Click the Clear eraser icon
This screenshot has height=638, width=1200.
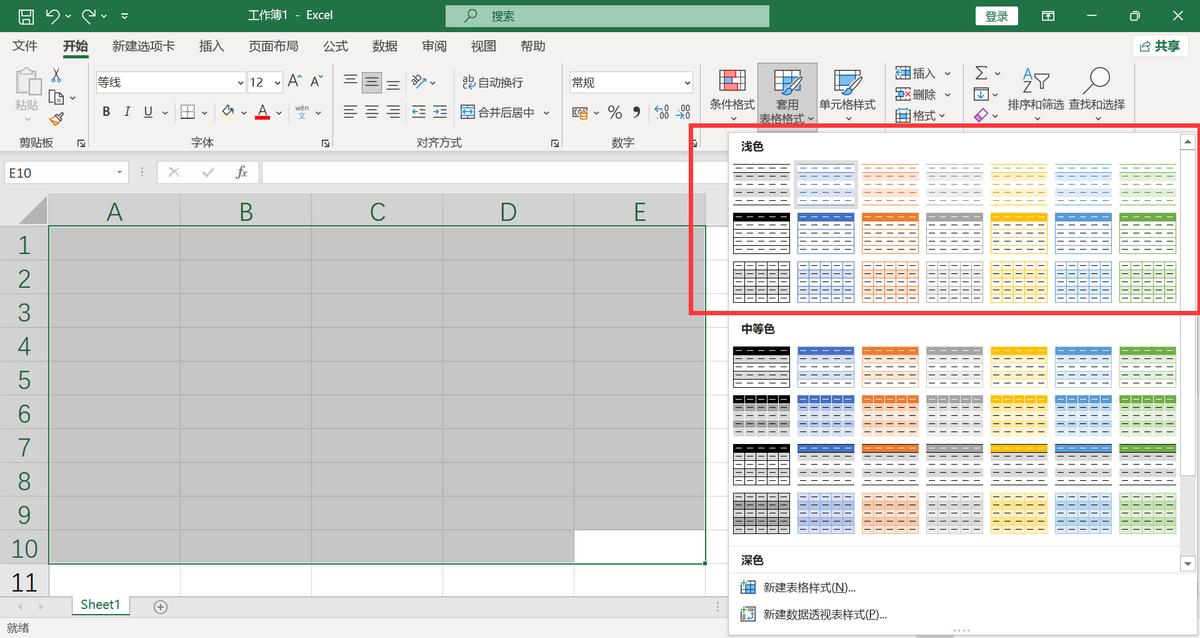(980, 116)
